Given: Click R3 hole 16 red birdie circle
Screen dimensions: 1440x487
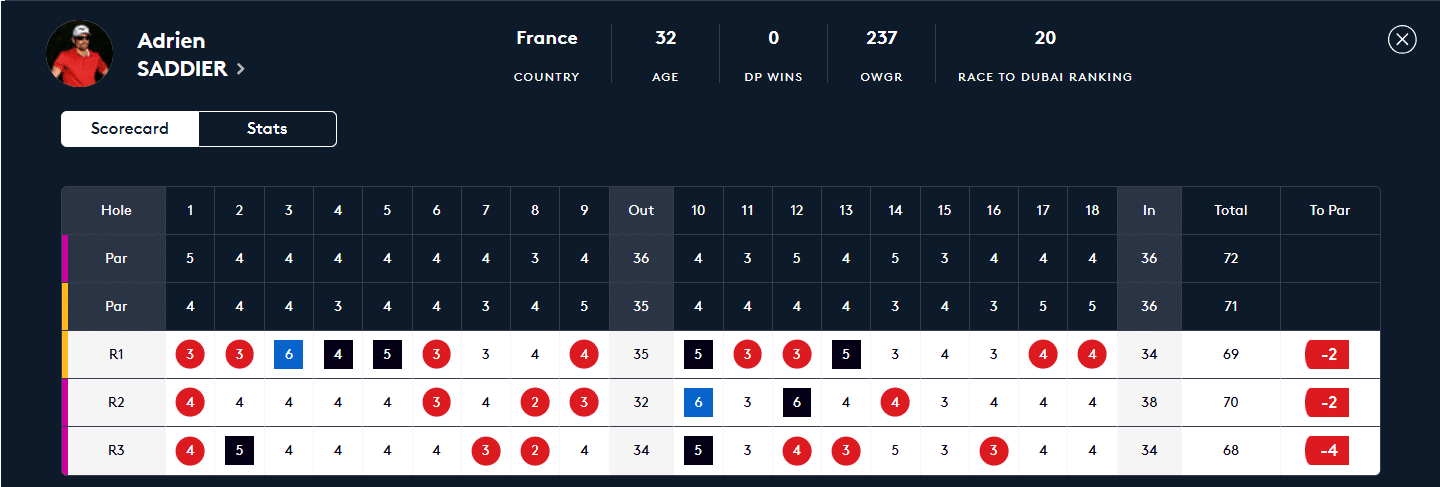Looking at the screenshot, I should [x=993, y=450].
